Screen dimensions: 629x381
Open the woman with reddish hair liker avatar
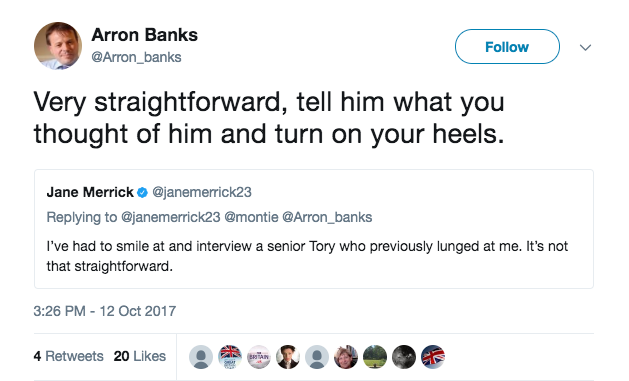pyautogui.click(x=346, y=357)
